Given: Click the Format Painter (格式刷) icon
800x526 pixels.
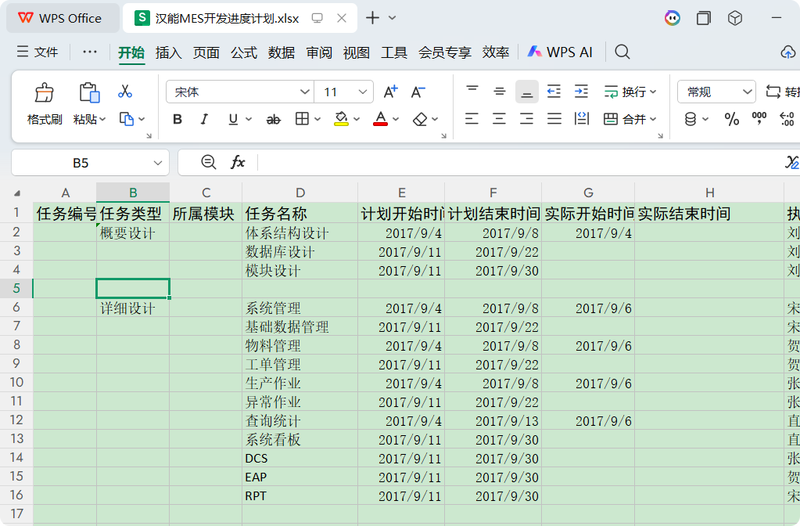Looking at the screenshot, I should pos(44,93).
